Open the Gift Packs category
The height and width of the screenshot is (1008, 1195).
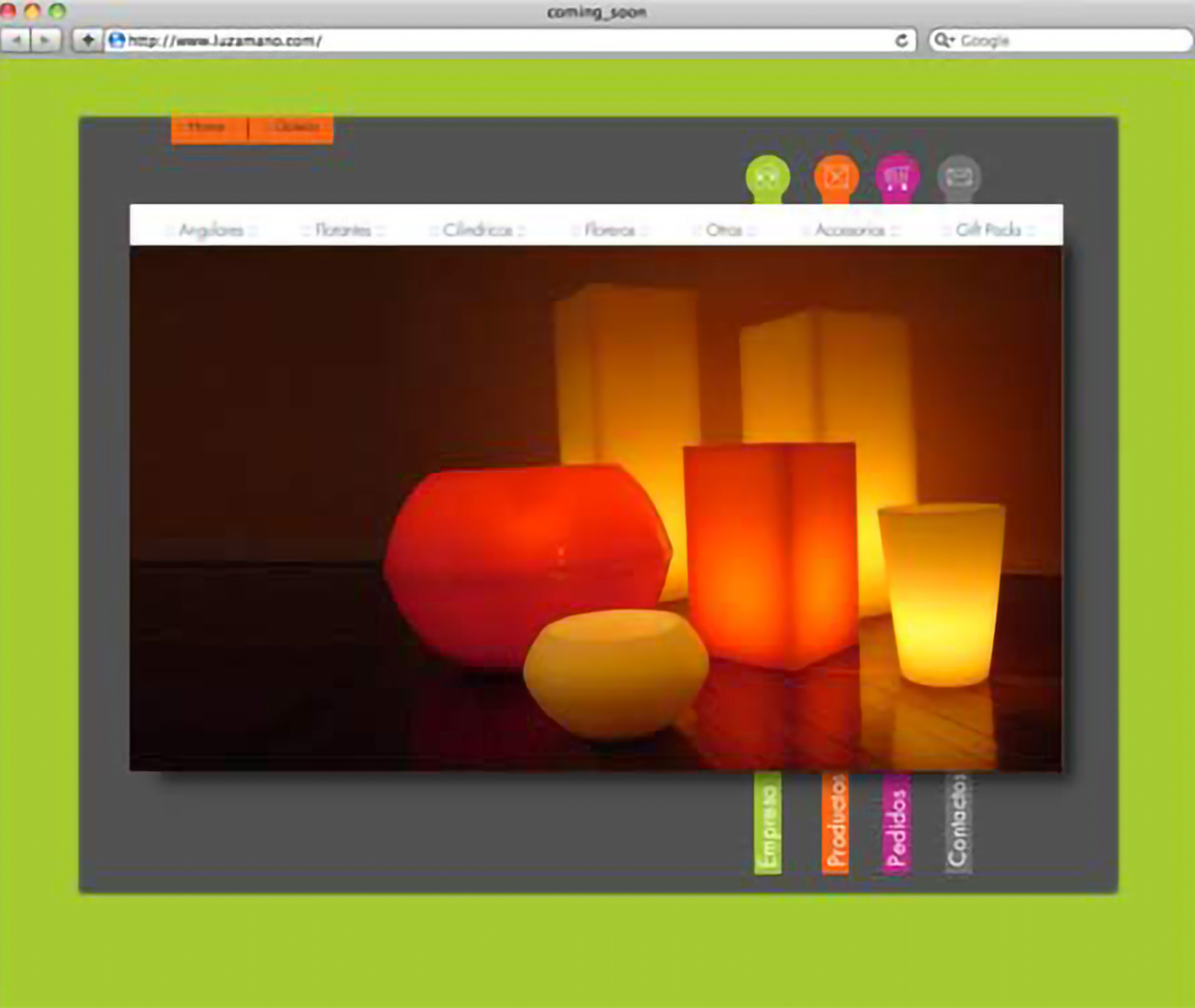(x=988, y=230)
